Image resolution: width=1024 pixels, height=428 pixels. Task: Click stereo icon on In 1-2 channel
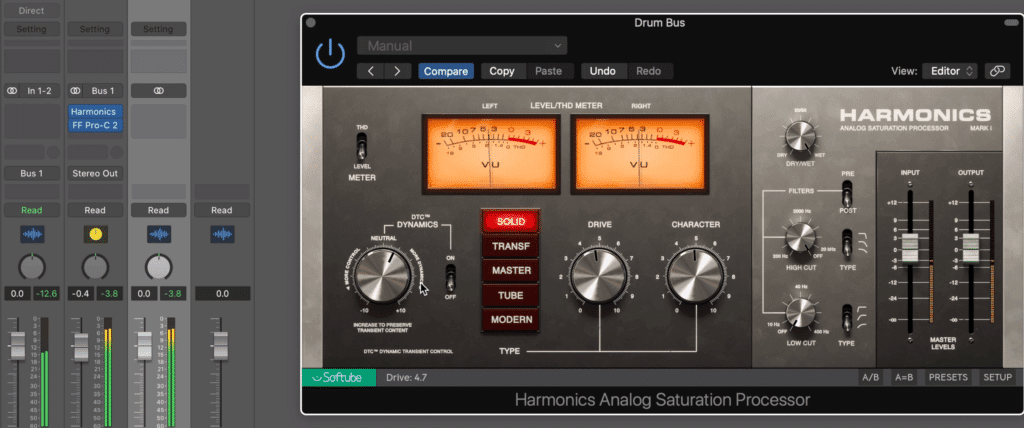pos(12,91)
